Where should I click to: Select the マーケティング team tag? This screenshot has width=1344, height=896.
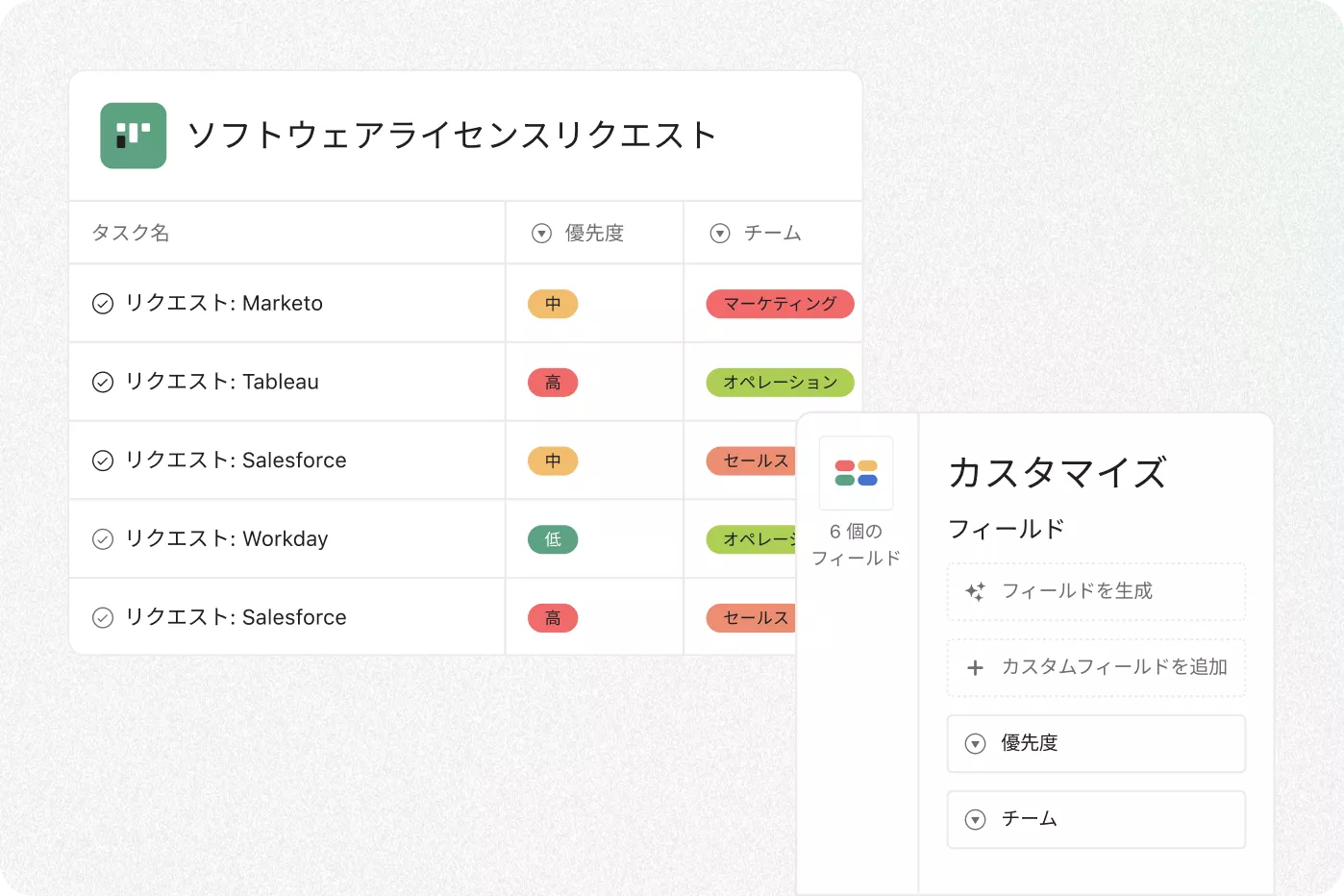coord(781,304)
